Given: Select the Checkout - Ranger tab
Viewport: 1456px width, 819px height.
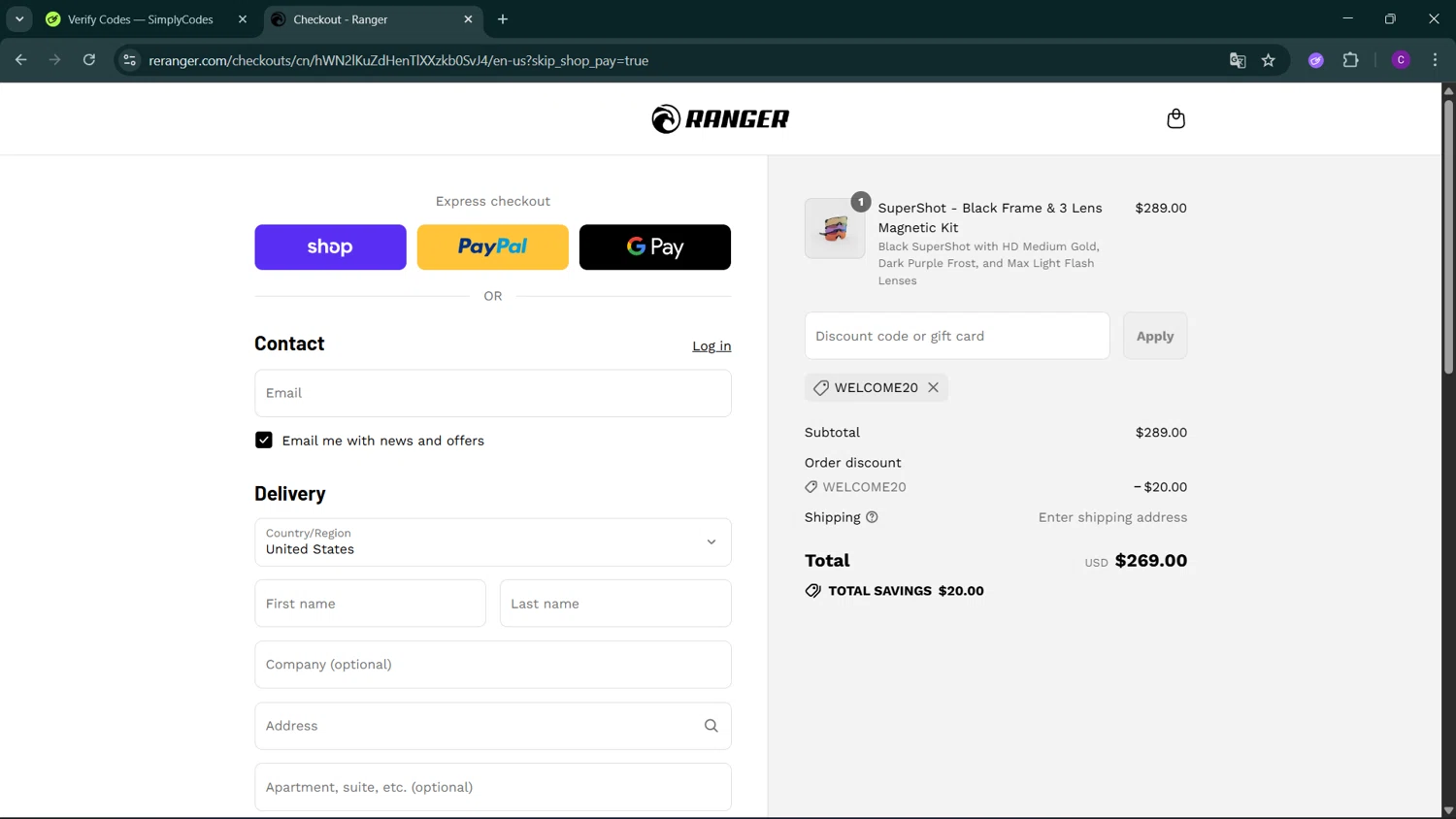Looking at the screenshot, I should click(373, 19).
